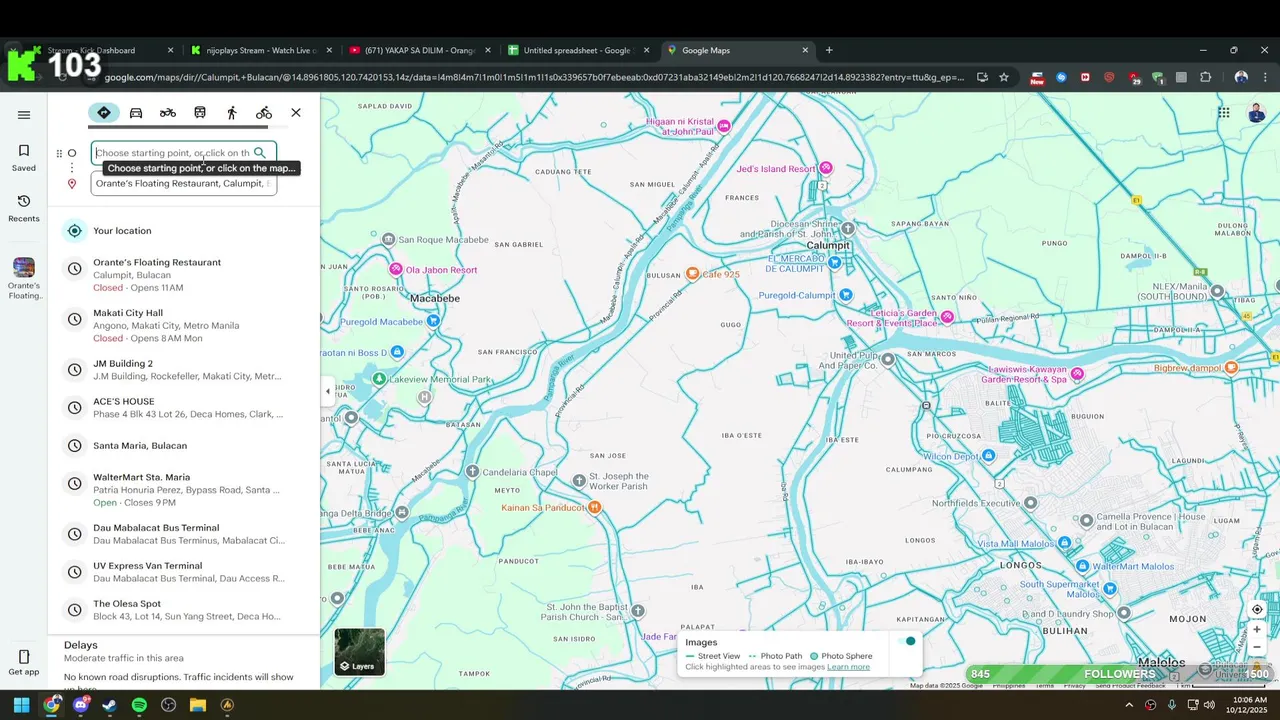The height and width of the screenshot is (720, 1280).
Task: Open the Saved places panel
Action: 24,157
